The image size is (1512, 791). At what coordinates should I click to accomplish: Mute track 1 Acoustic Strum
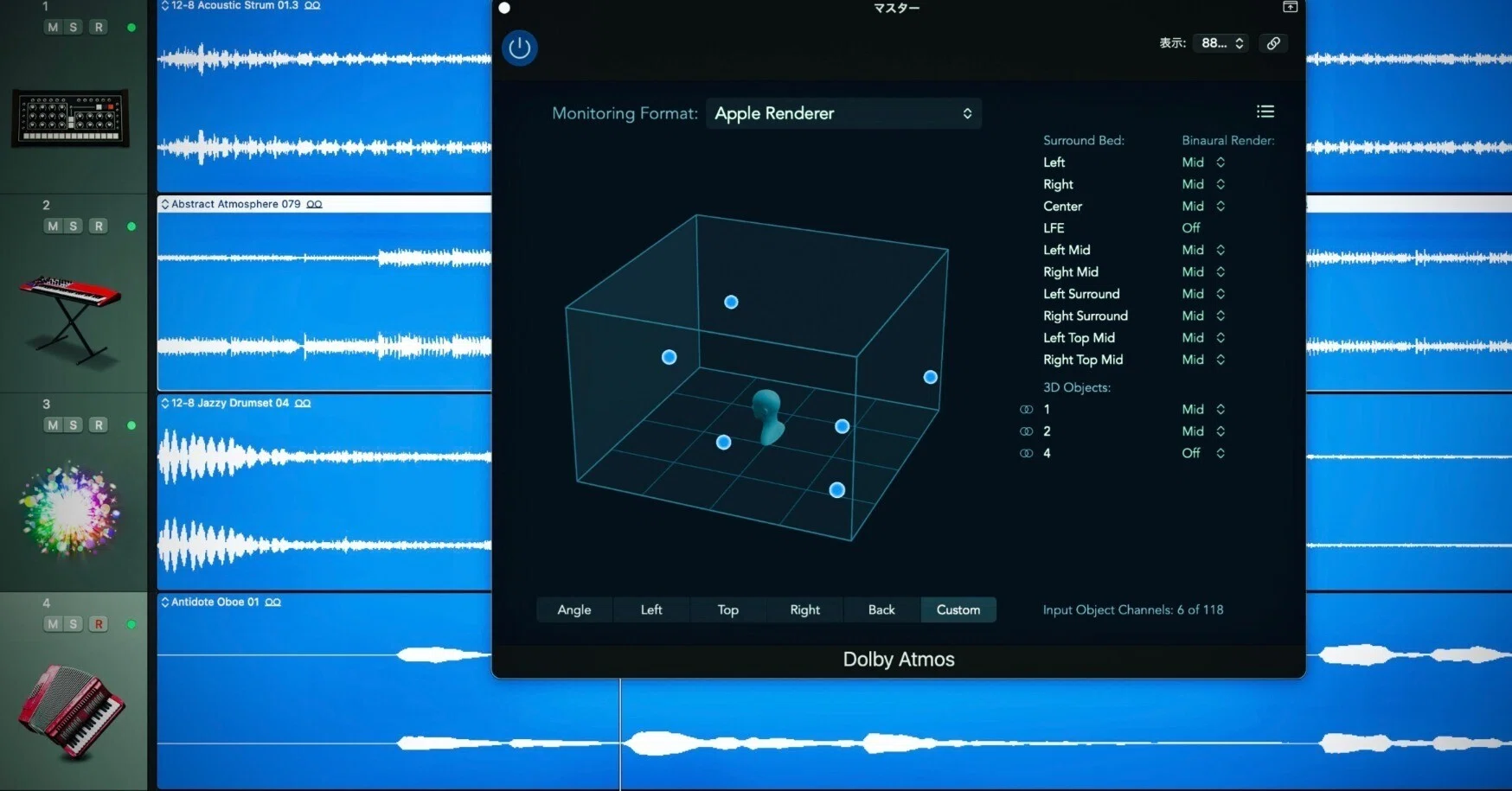[x=53, y=28]
